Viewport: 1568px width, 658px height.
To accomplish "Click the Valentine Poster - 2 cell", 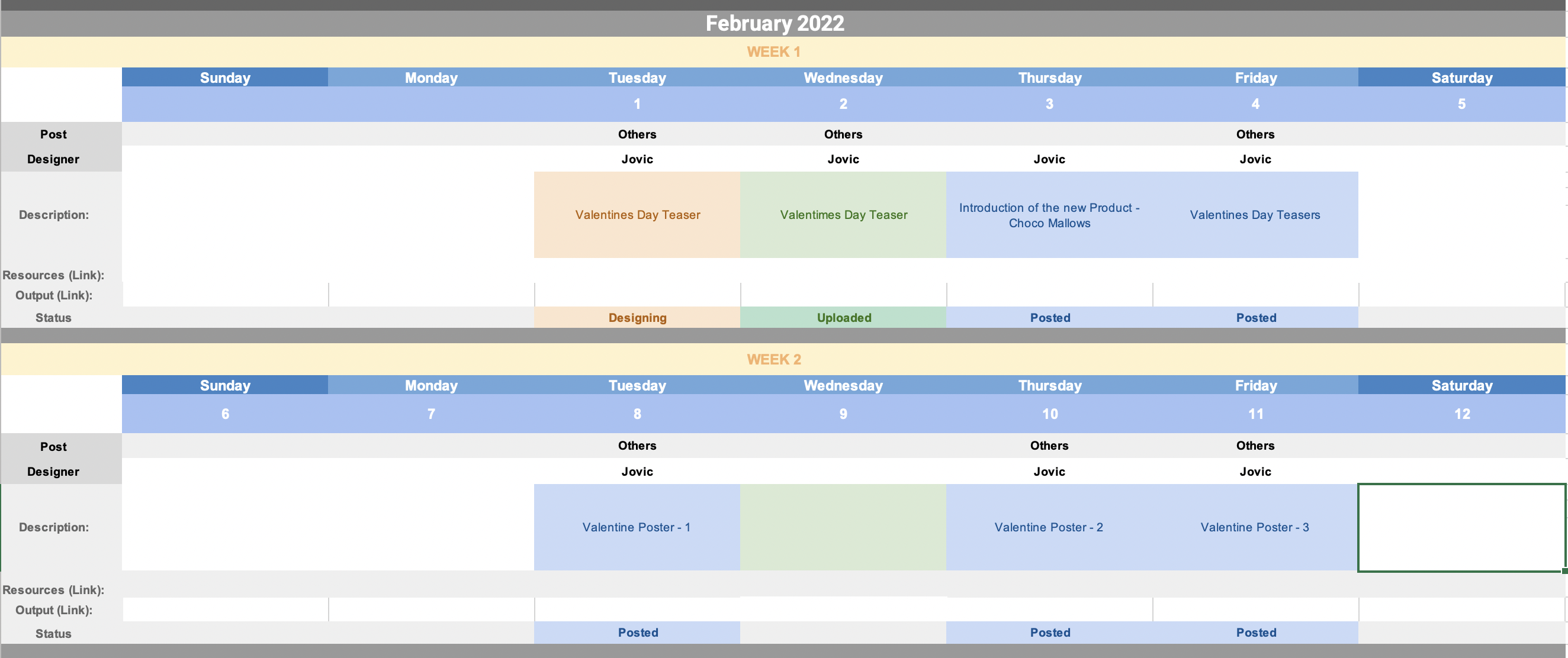I will [x=1049, y=527].
